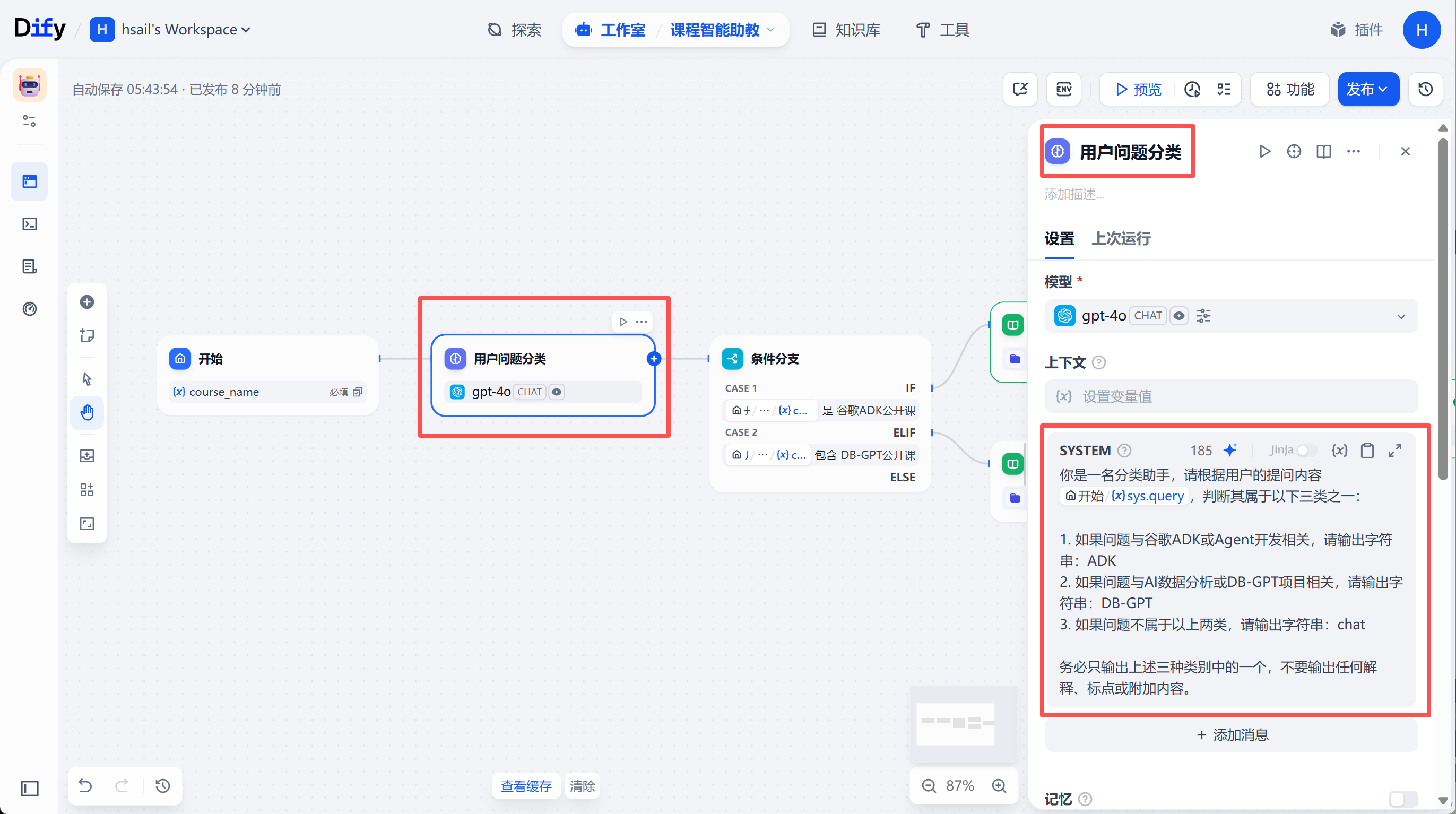Expand the sidebar with the bottom panel icon
Image resolution: width=1456 pixels, height=814 pixels.
tap(29, 788)
